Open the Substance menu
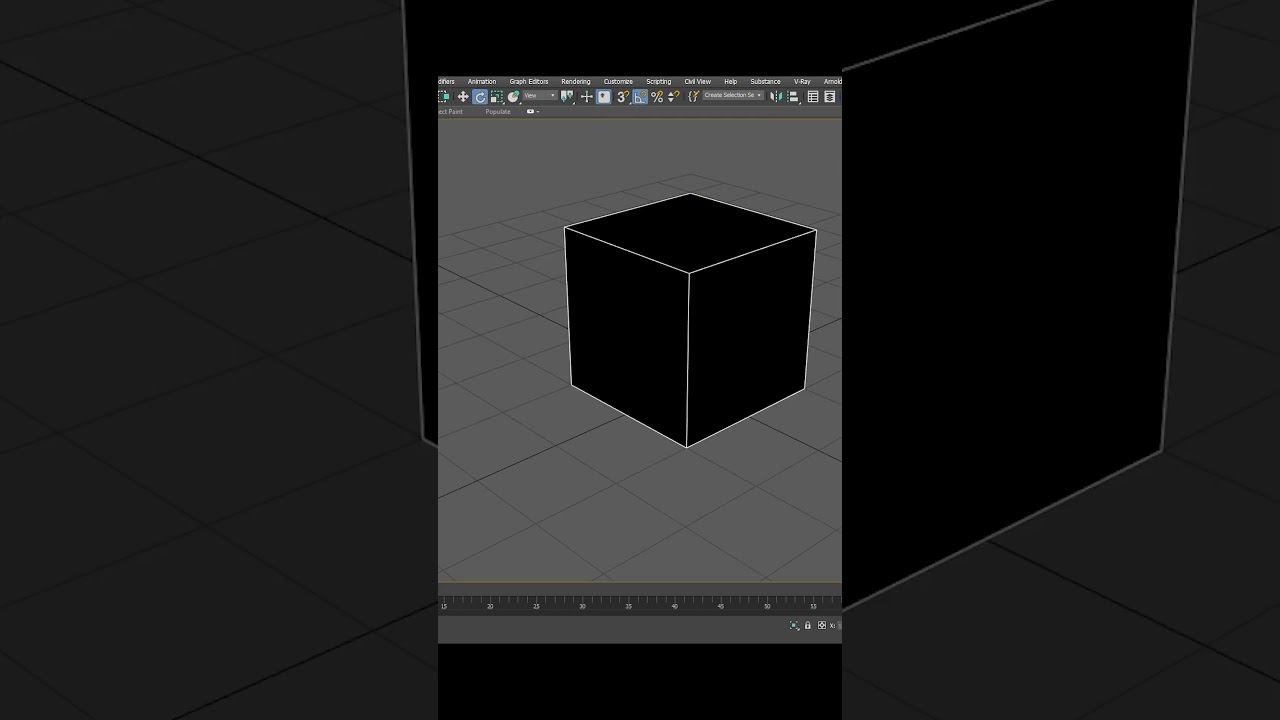 (x=765, y=82)
